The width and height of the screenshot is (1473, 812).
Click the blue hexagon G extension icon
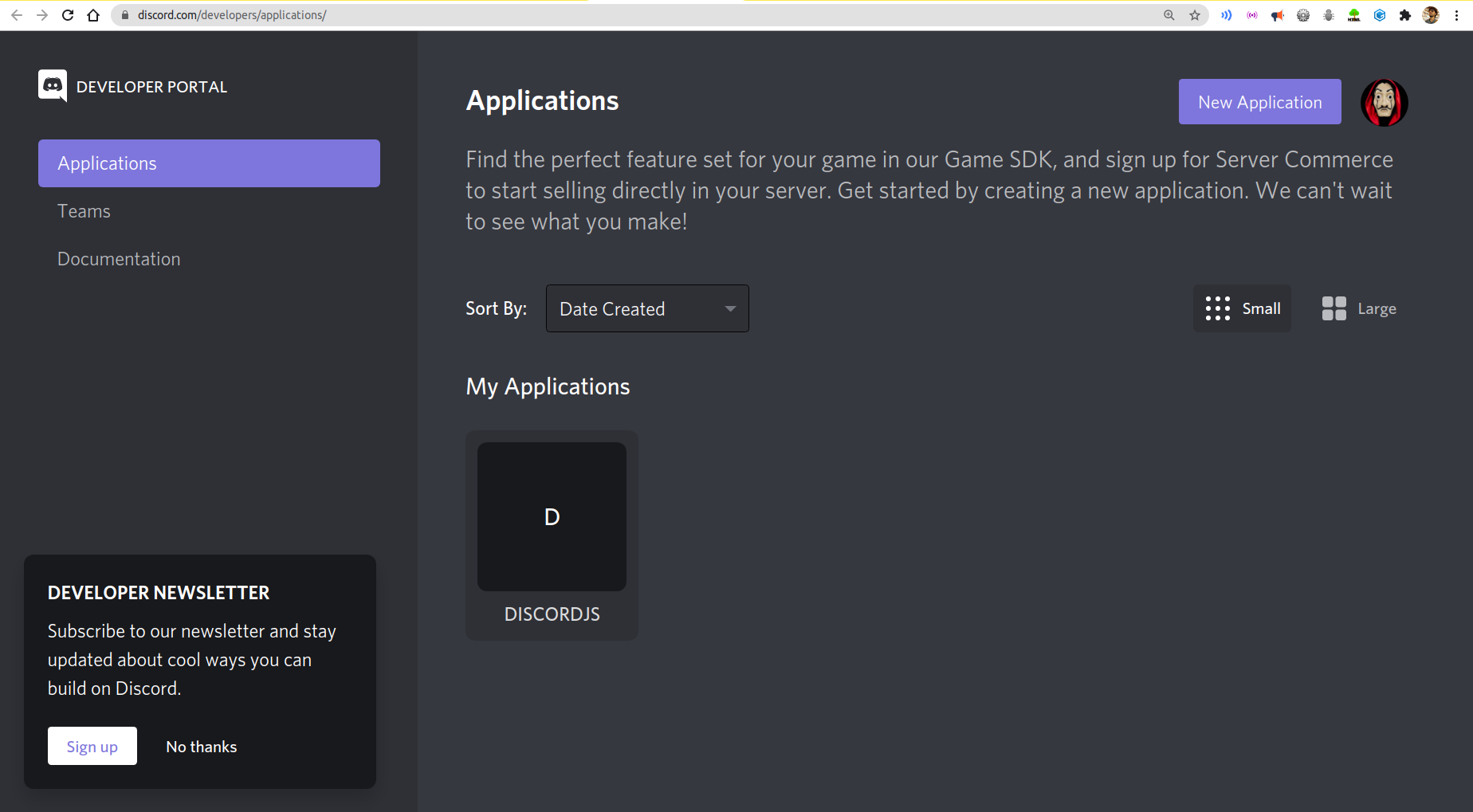(1380, 15)
